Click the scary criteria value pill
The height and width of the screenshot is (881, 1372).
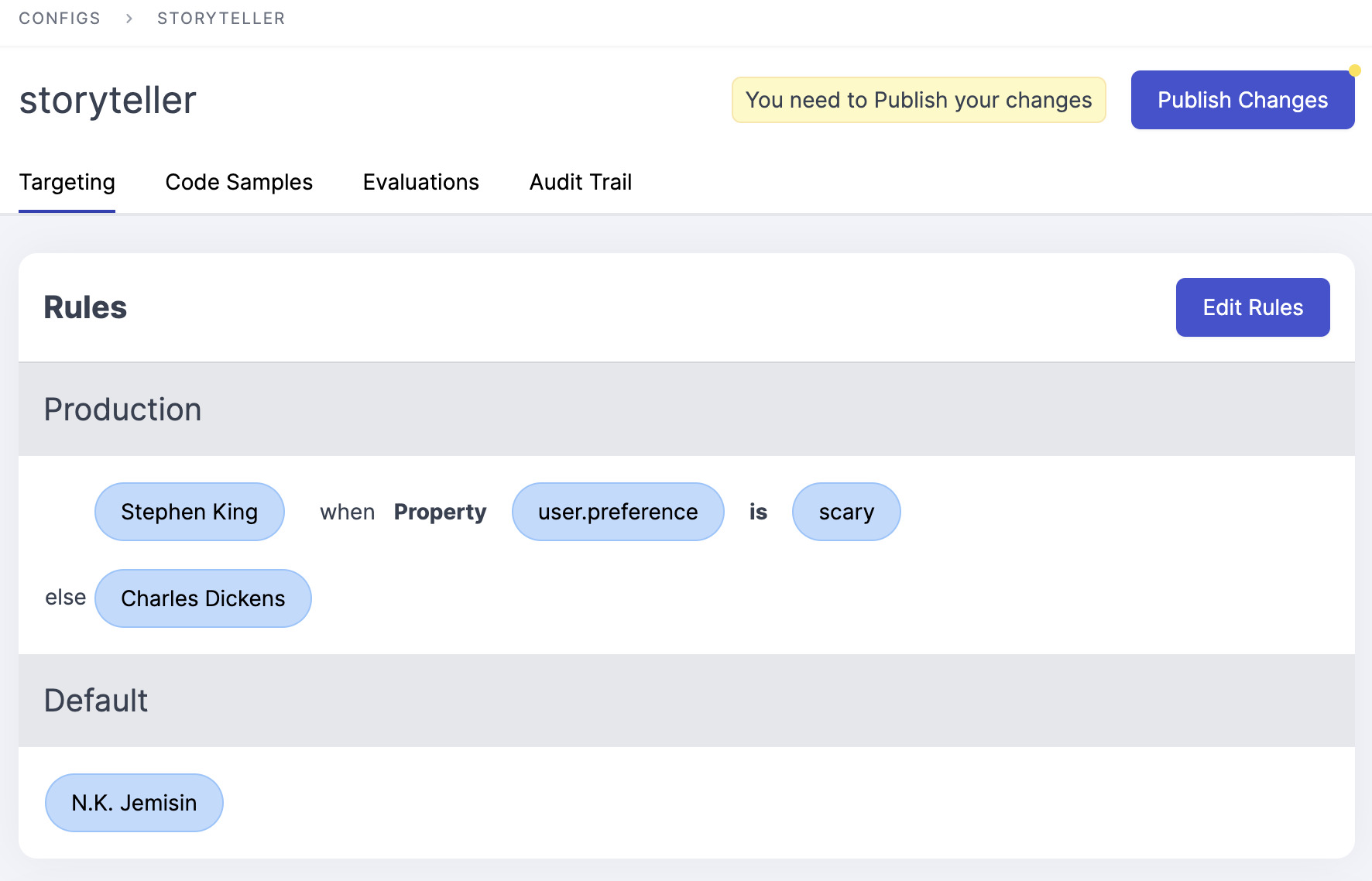coord(845,512)
